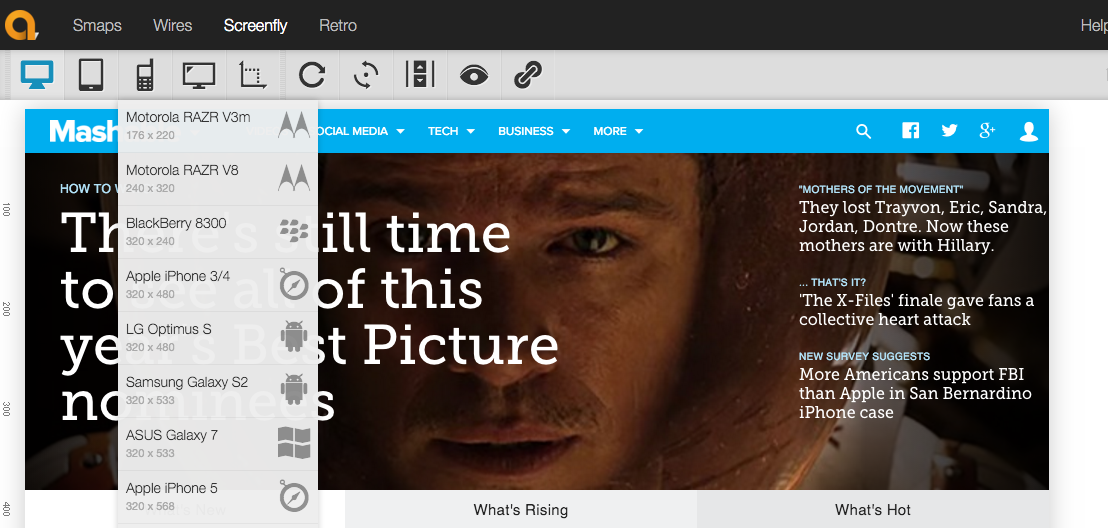Screen dimensions: 1108x528
Task: Open the Best Picture nominees headline
Action: click(x=310, y=317)
